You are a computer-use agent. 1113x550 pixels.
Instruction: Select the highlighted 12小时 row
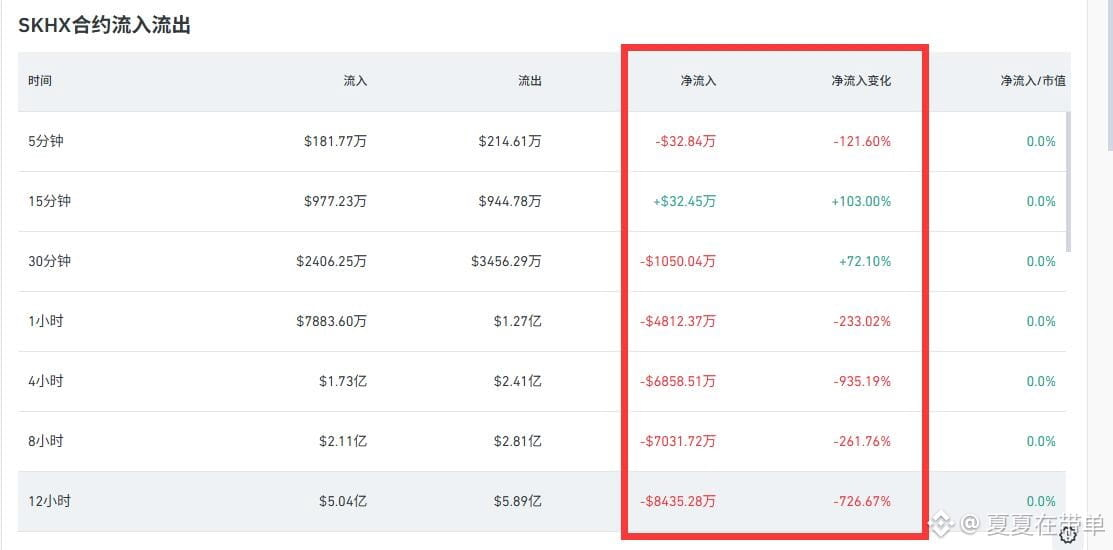click(x=542, y=502)
